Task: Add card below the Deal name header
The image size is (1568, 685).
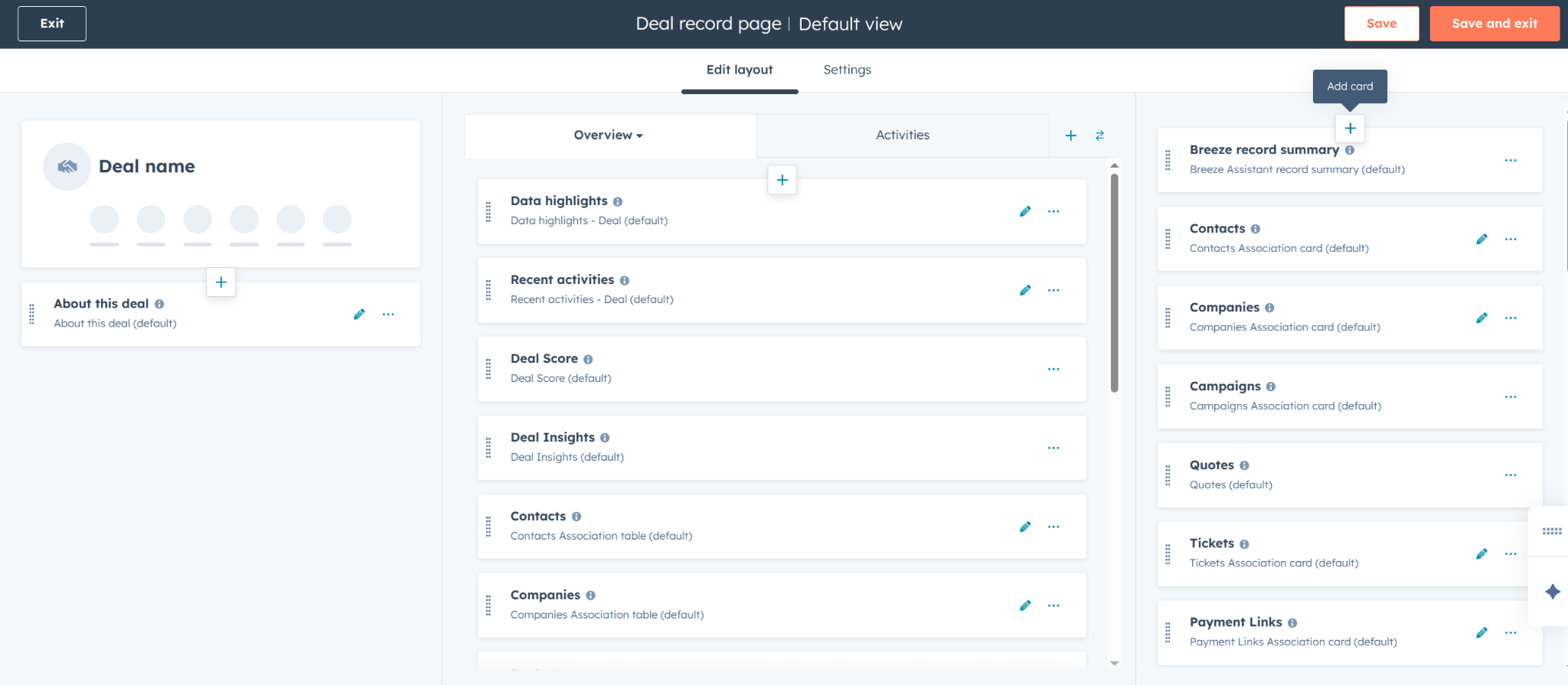Action: [221, 282]
